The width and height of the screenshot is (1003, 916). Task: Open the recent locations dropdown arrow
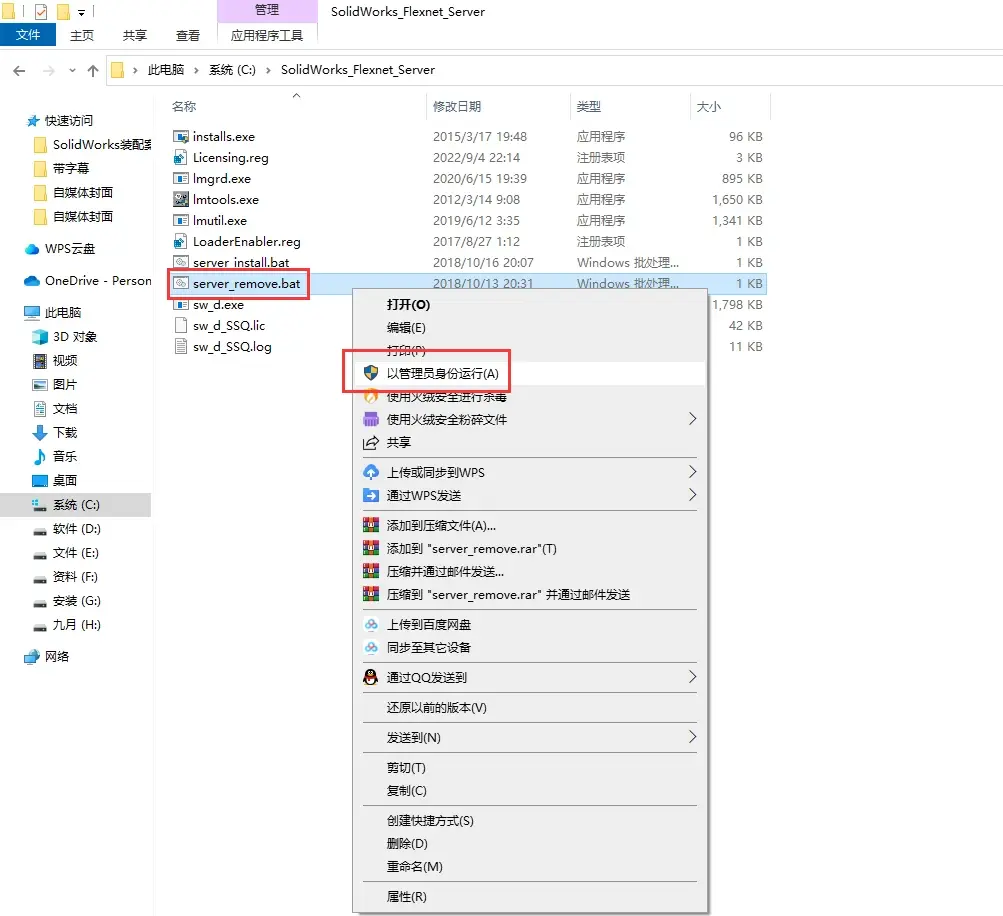[x=72, y=70]
